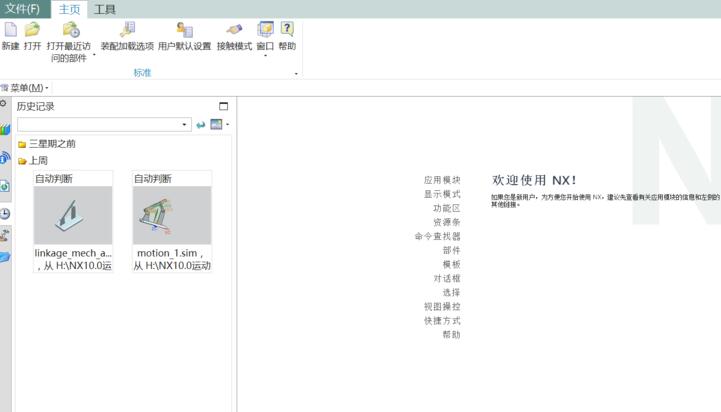Click the Selection (选择) link

point(451,292)
